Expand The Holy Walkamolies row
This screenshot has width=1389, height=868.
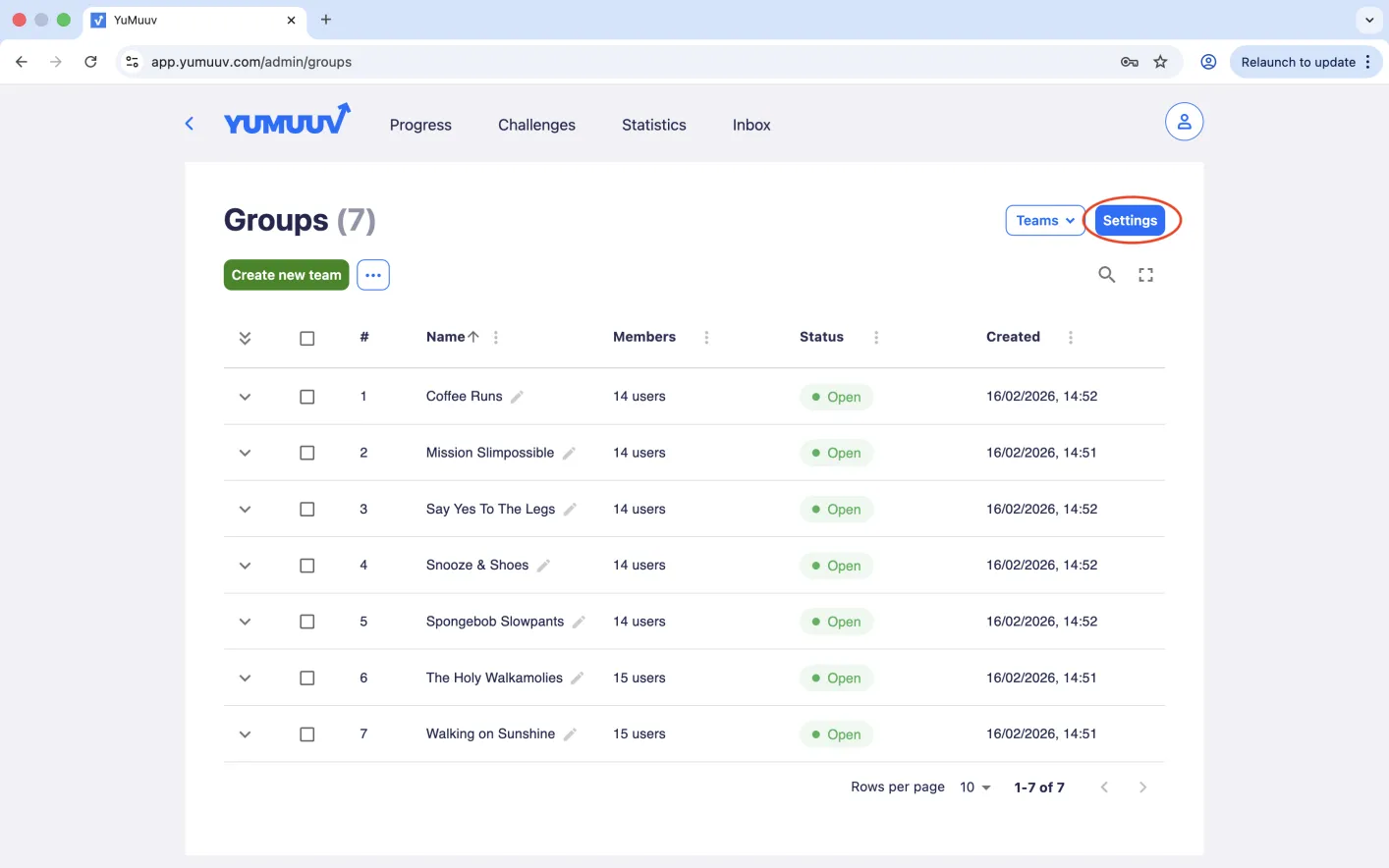click(x=245, y=678)
